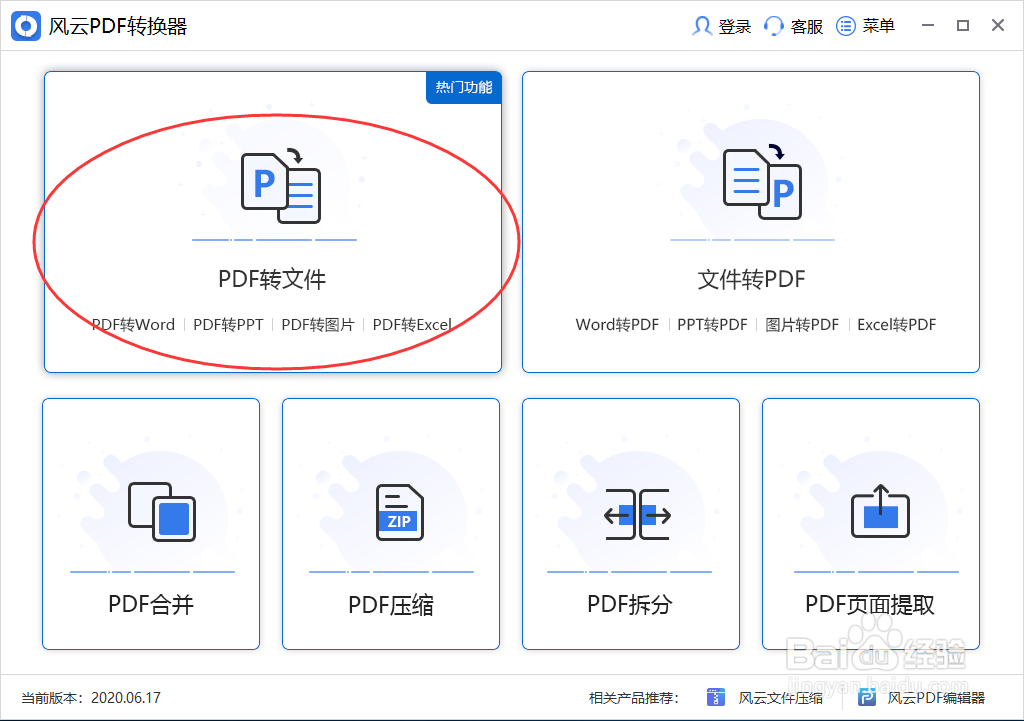This screenshot has width=1024, height=721.
Task: Click the PDF转PPT link
Action: pyautogui.click(x=229, y=324)
